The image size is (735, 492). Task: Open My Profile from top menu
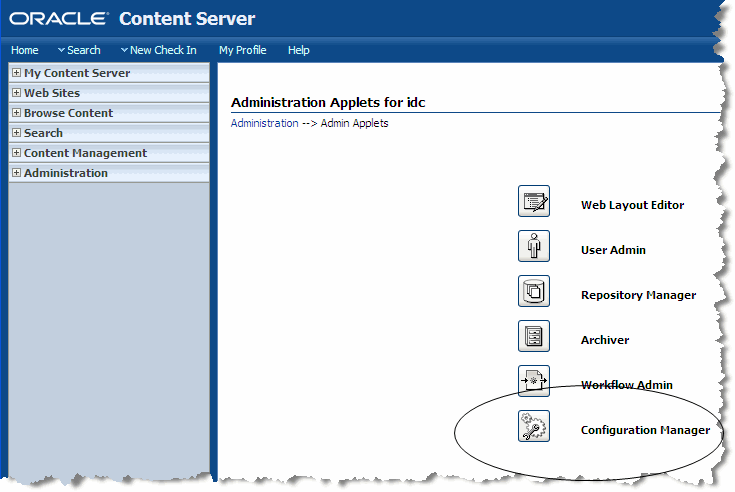pyautogui.click(x=242, y=50)
